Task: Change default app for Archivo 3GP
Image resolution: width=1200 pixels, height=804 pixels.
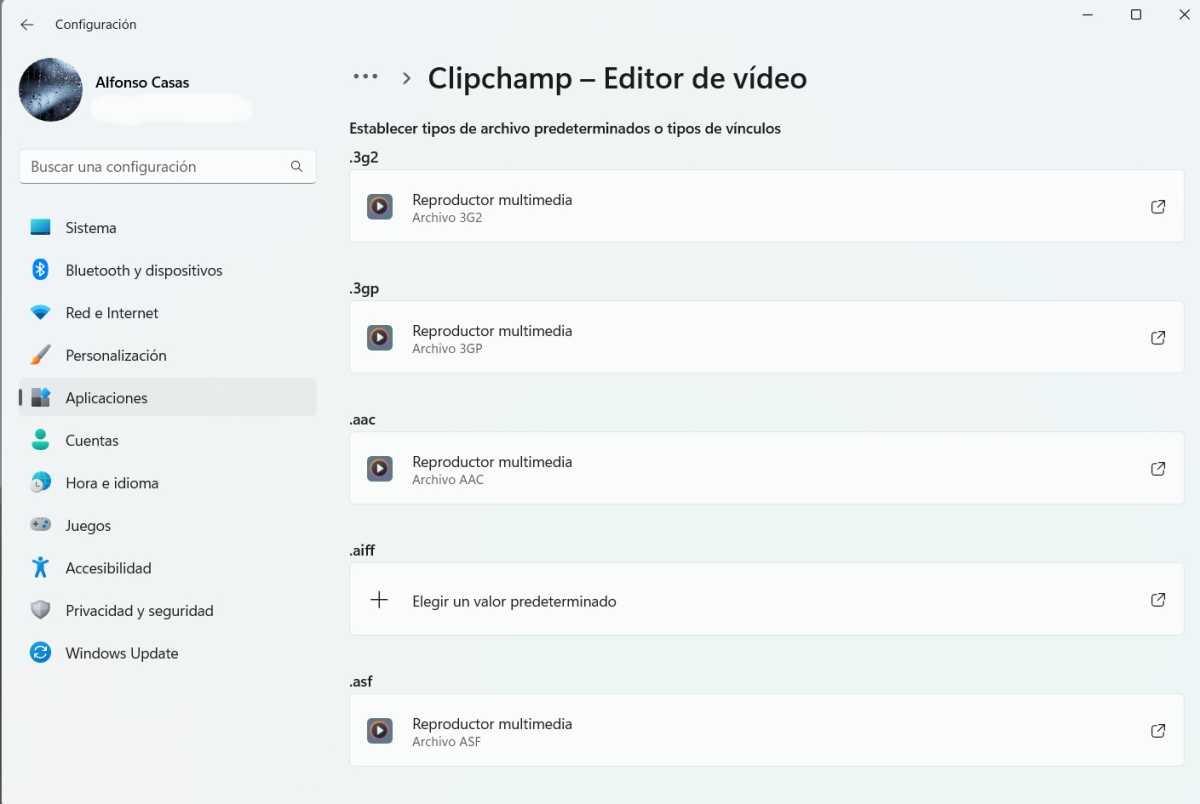Action: tap(767, 338)
